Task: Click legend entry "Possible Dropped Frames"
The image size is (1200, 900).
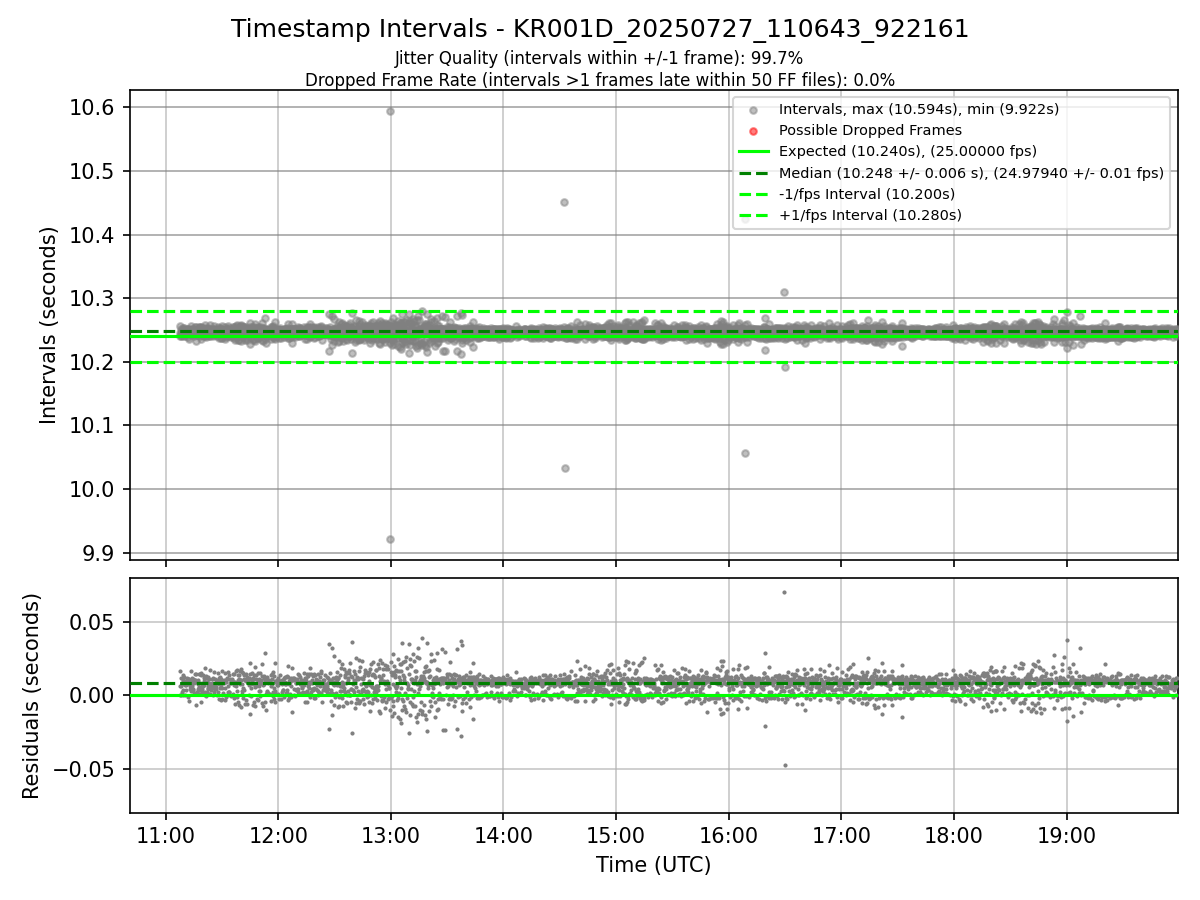Action: [870, 130]
